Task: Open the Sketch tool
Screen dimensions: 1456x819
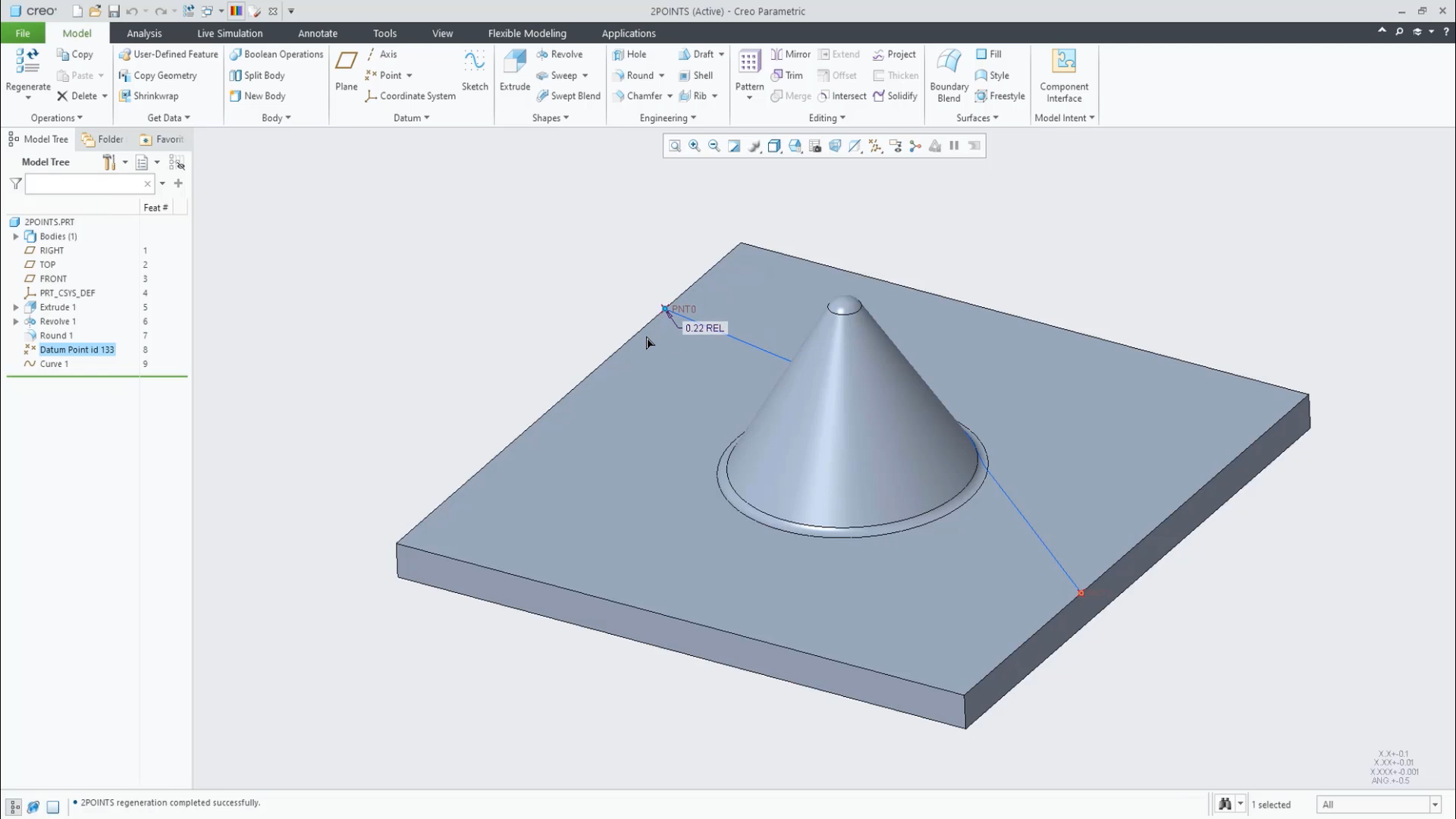Action: pyautogui.click(x=475, y=71)
